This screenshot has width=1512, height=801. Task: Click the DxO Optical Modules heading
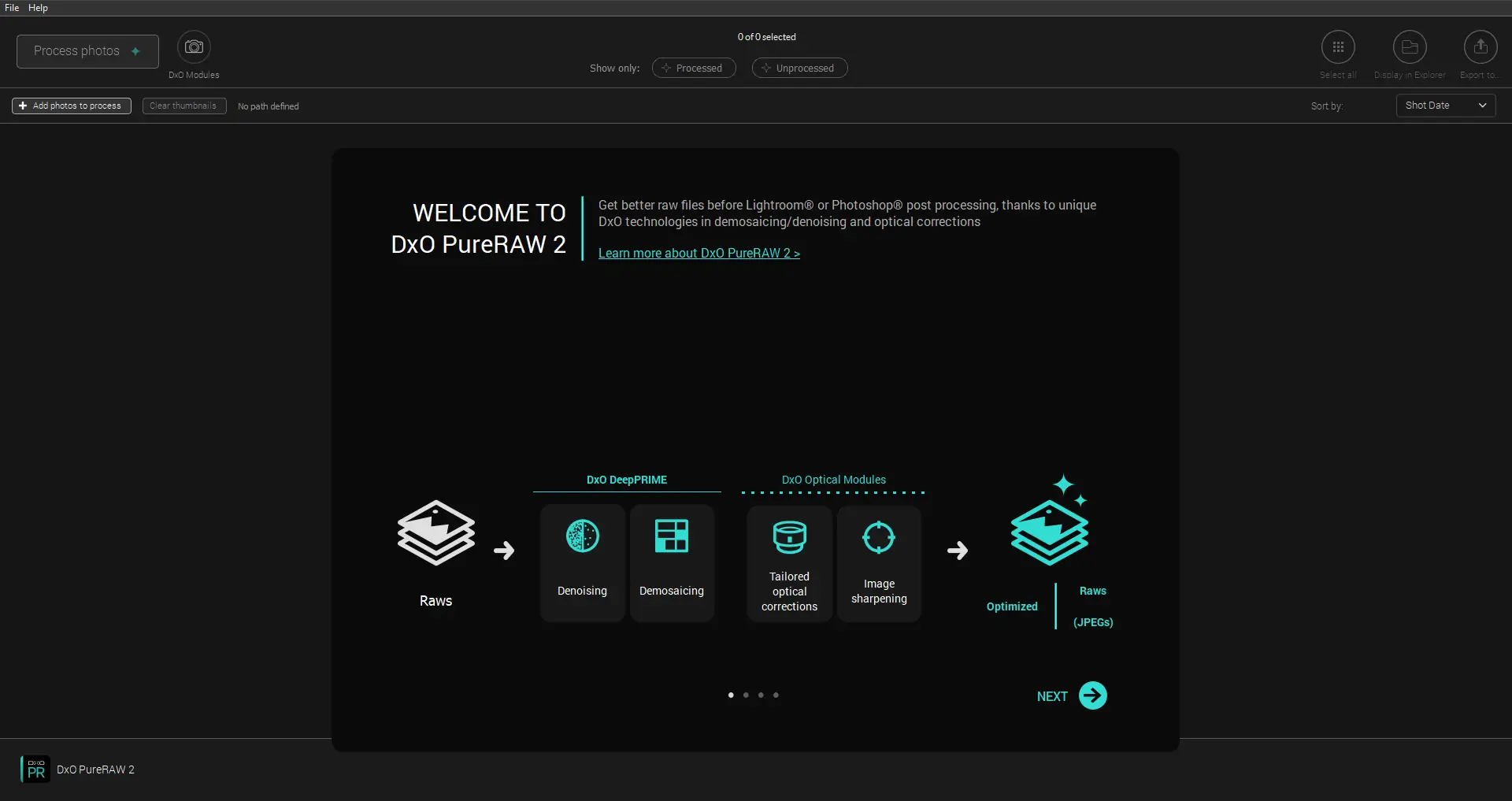coord(833,480)
